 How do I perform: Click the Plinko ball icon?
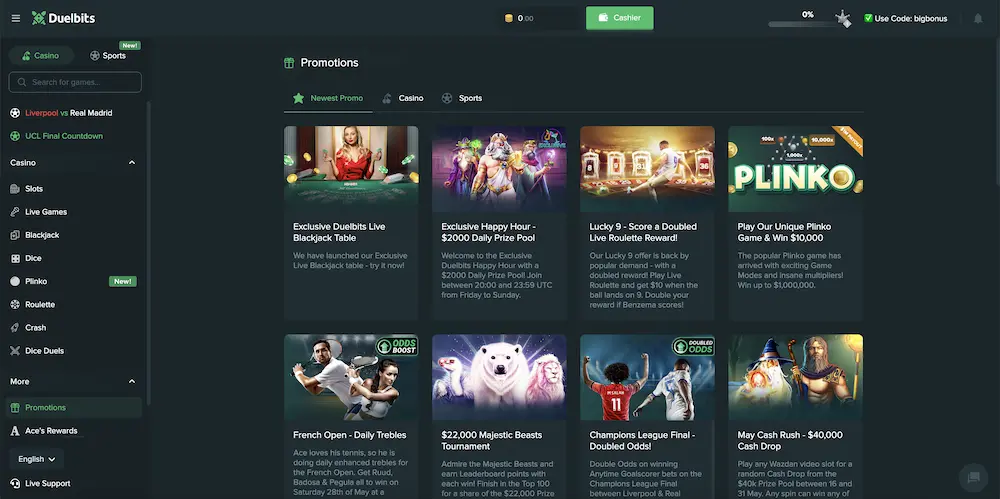(x=15, y=281)
